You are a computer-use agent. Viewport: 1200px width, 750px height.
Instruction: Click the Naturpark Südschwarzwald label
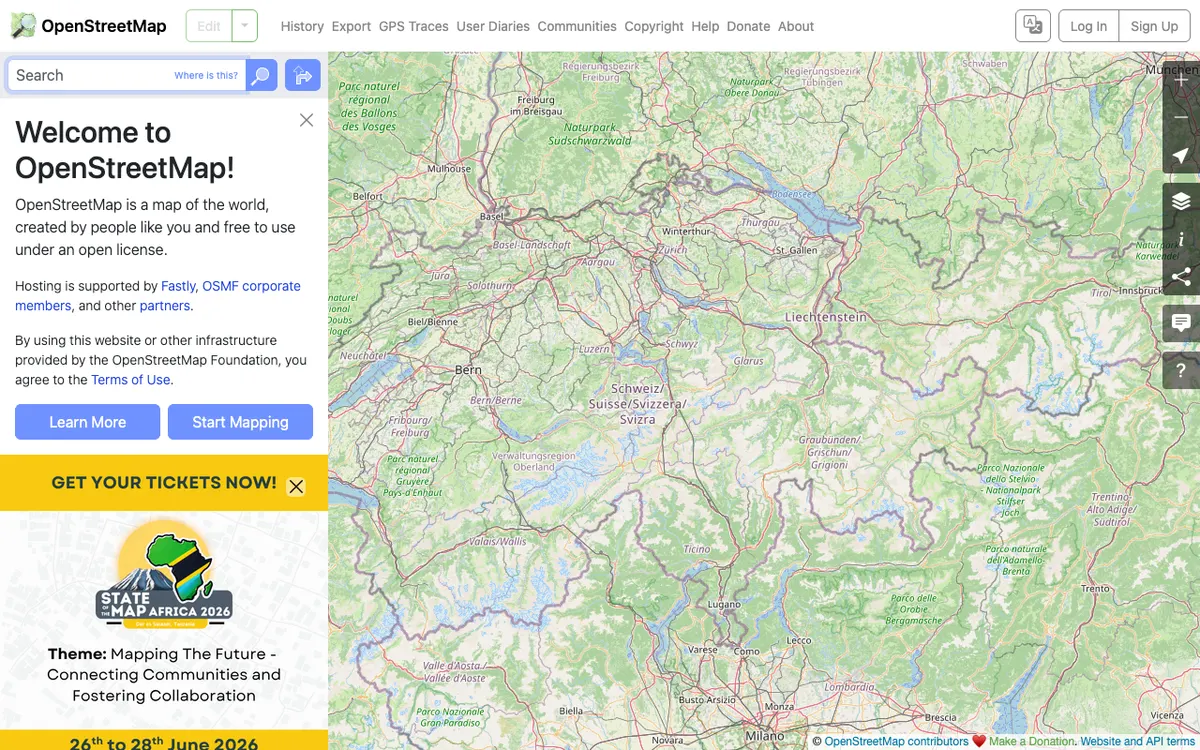tap(590, 134)
